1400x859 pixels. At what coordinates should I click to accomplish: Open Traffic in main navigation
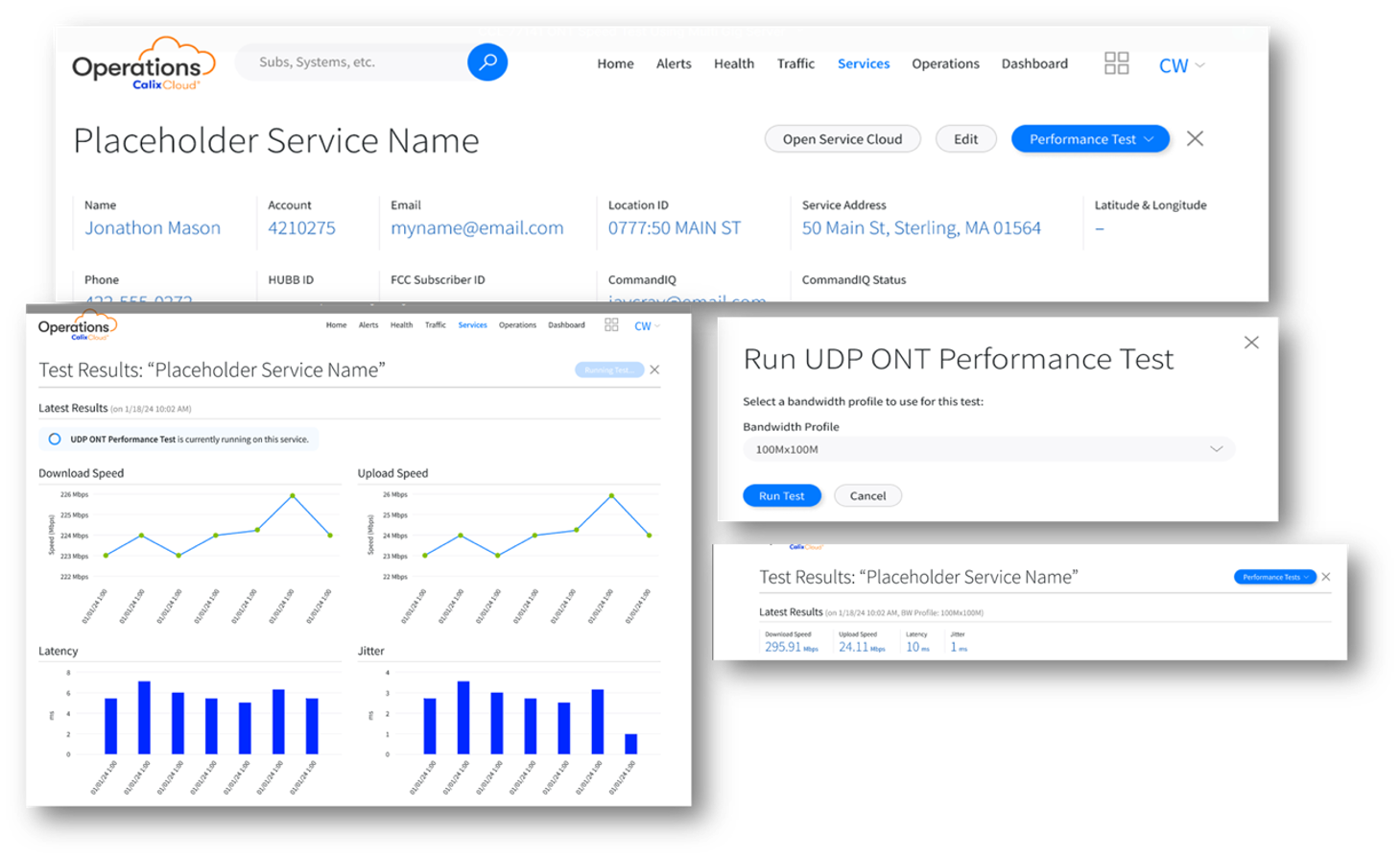point(795,63)
